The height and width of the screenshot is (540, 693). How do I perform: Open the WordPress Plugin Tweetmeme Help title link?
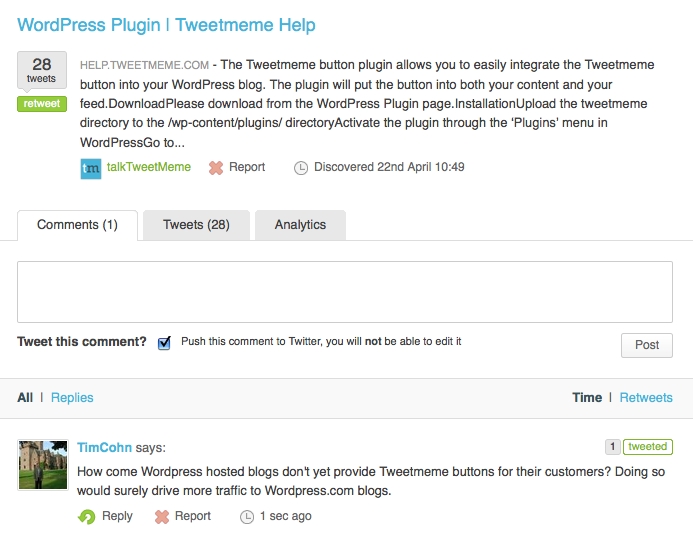pos(167,25)
